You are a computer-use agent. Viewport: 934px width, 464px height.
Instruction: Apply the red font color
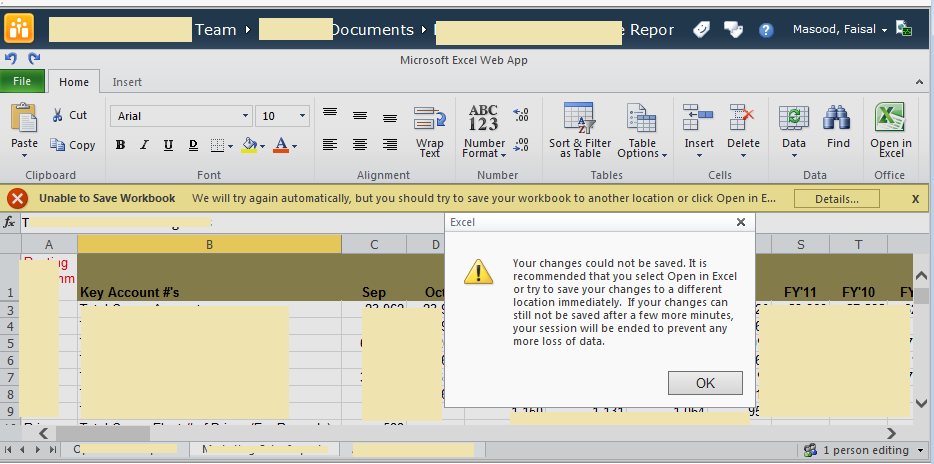coord(281,145)
